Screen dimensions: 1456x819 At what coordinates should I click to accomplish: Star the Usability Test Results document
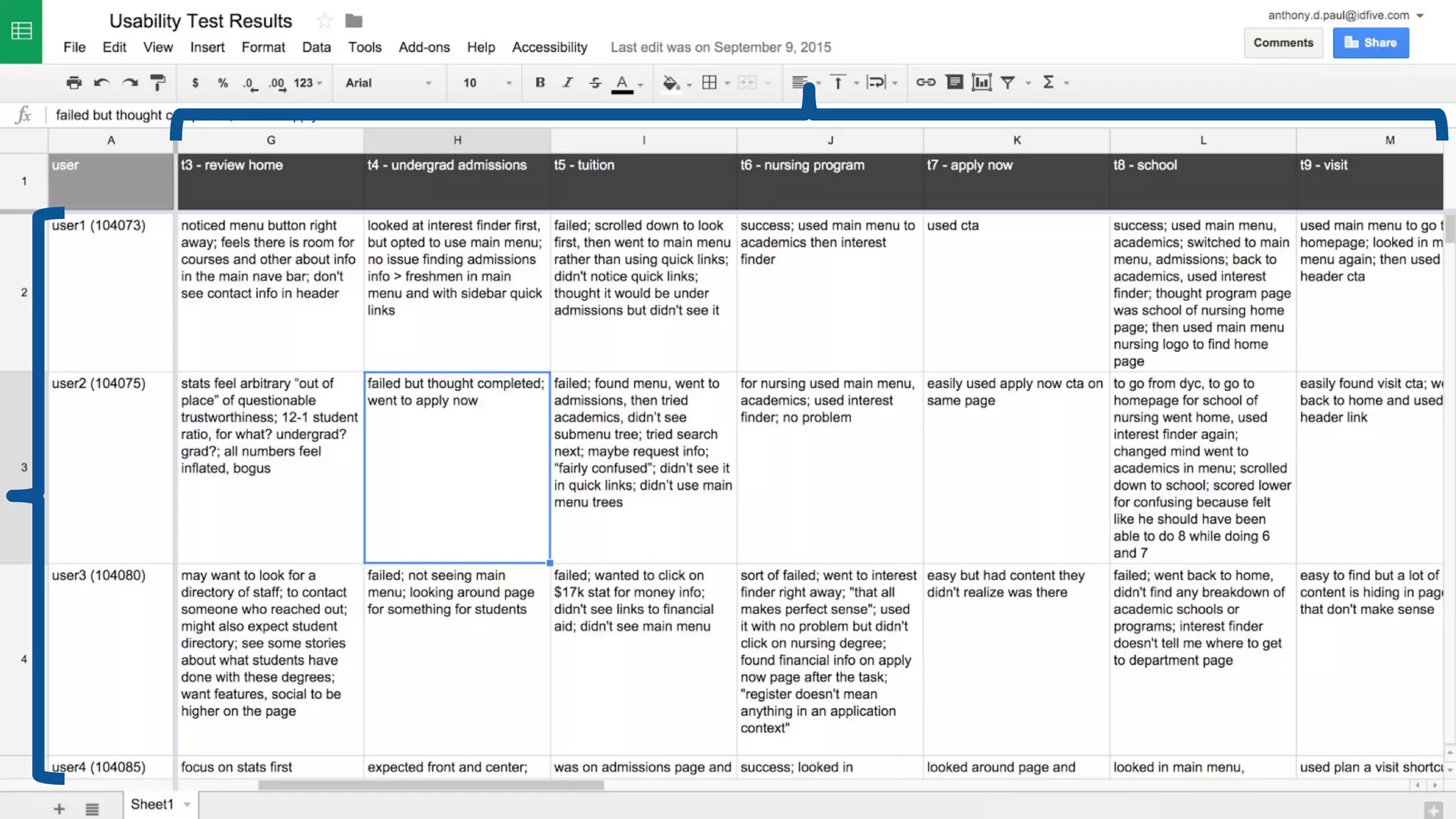pos(325,21)
